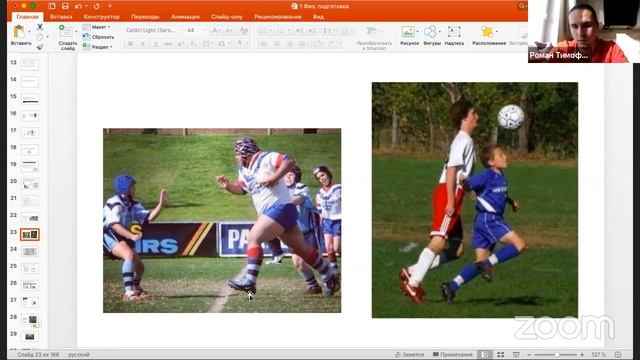
Task: Expand the Вставить paste options arrow
Action: [x=29, y=32]
